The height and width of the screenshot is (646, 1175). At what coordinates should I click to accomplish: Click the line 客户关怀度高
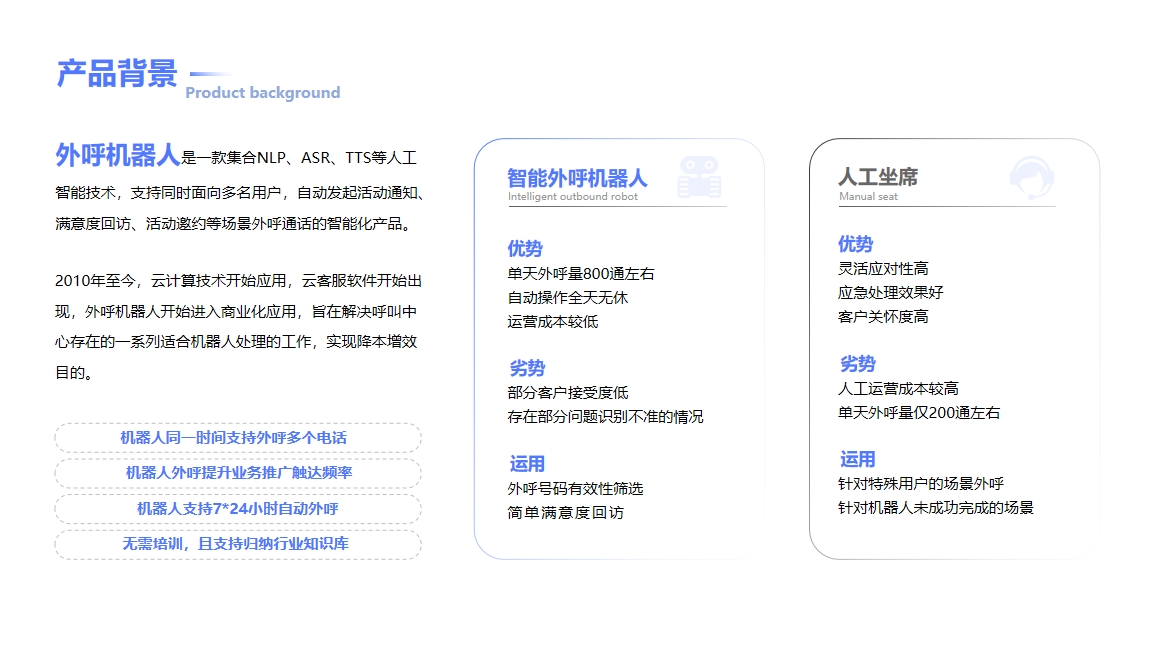click(883, 316)
